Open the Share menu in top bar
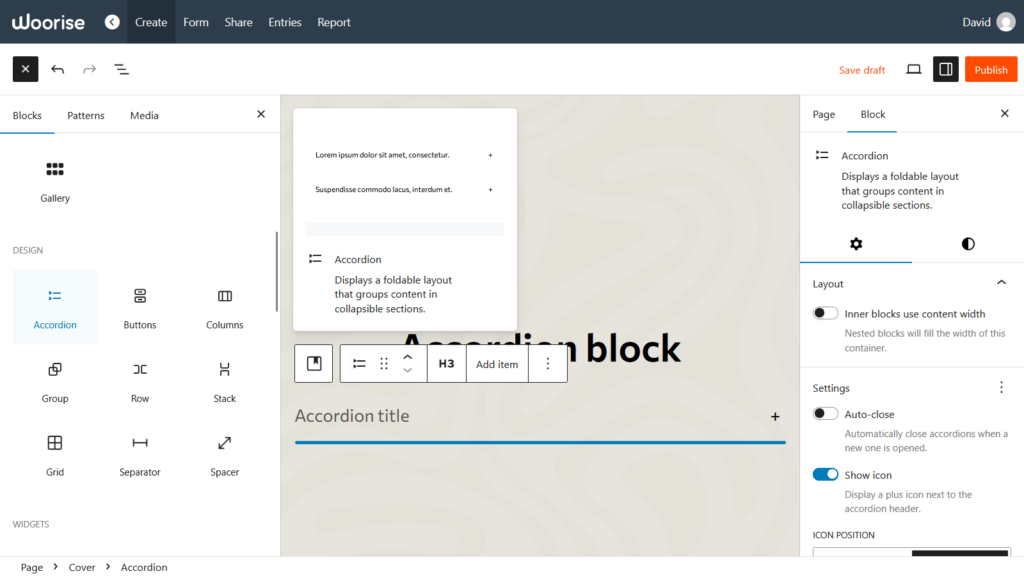Image resolution: width=1024 pixels, height=576 pixels. tap(238, 21)
